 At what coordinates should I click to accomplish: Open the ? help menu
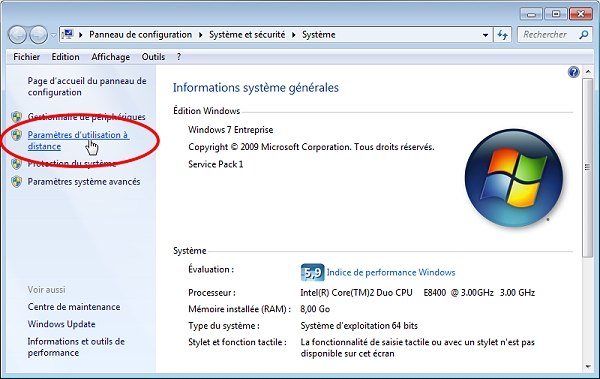[179, 57]
